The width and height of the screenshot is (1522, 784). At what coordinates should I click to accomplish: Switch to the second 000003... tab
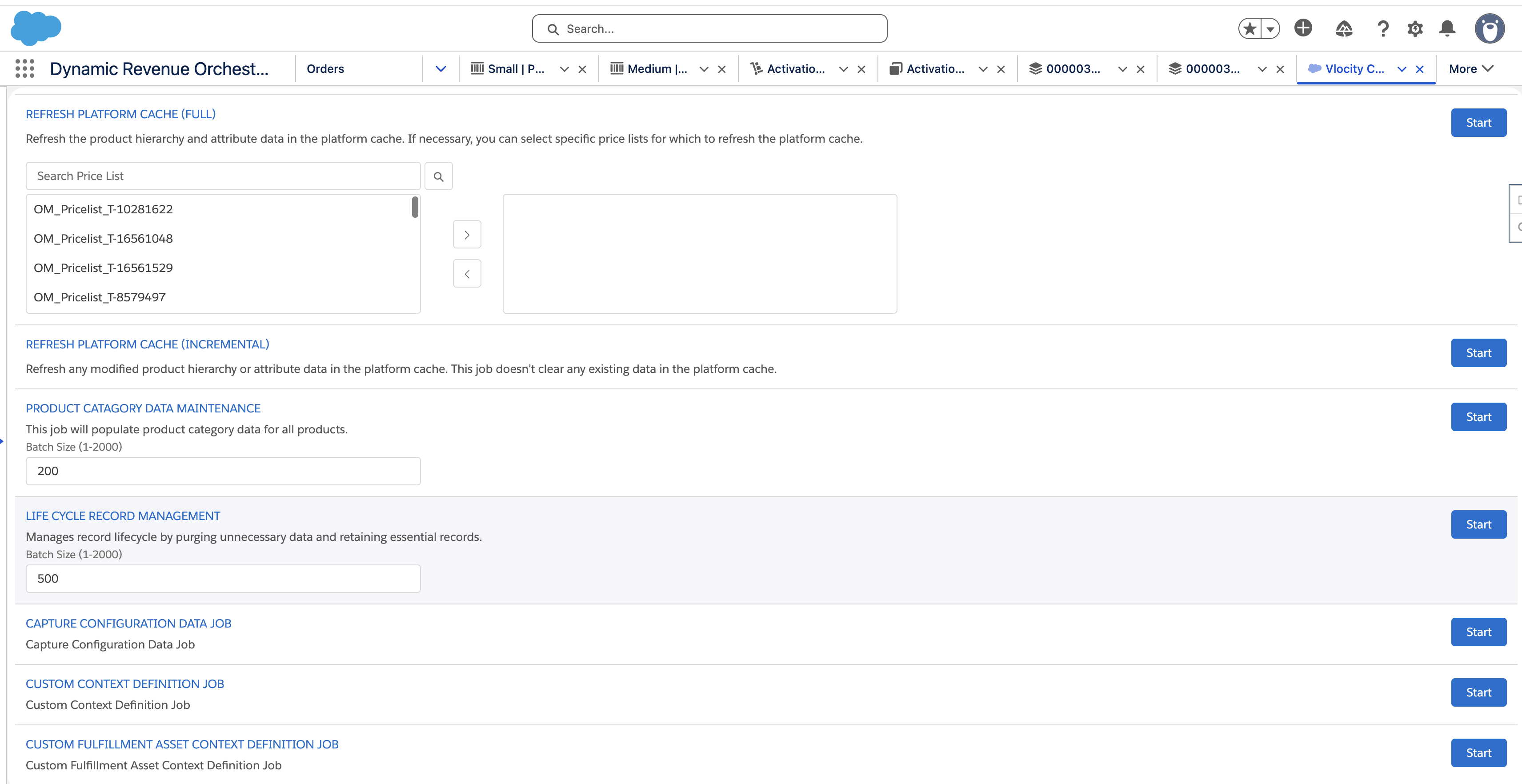click(1204, 68)
